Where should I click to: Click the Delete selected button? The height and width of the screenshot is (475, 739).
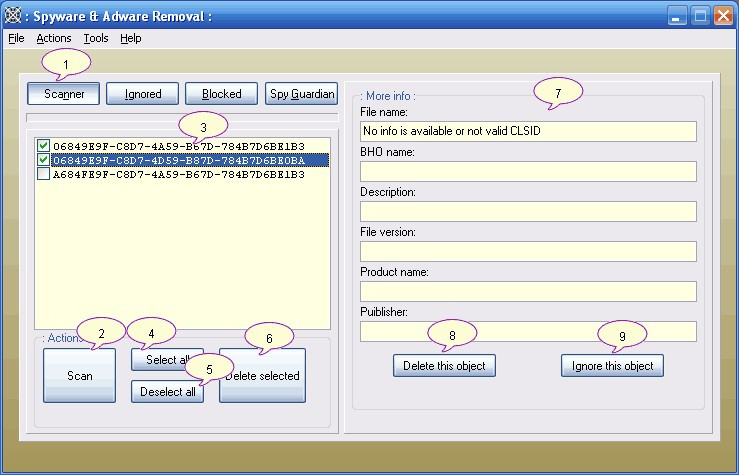[263, 376]
